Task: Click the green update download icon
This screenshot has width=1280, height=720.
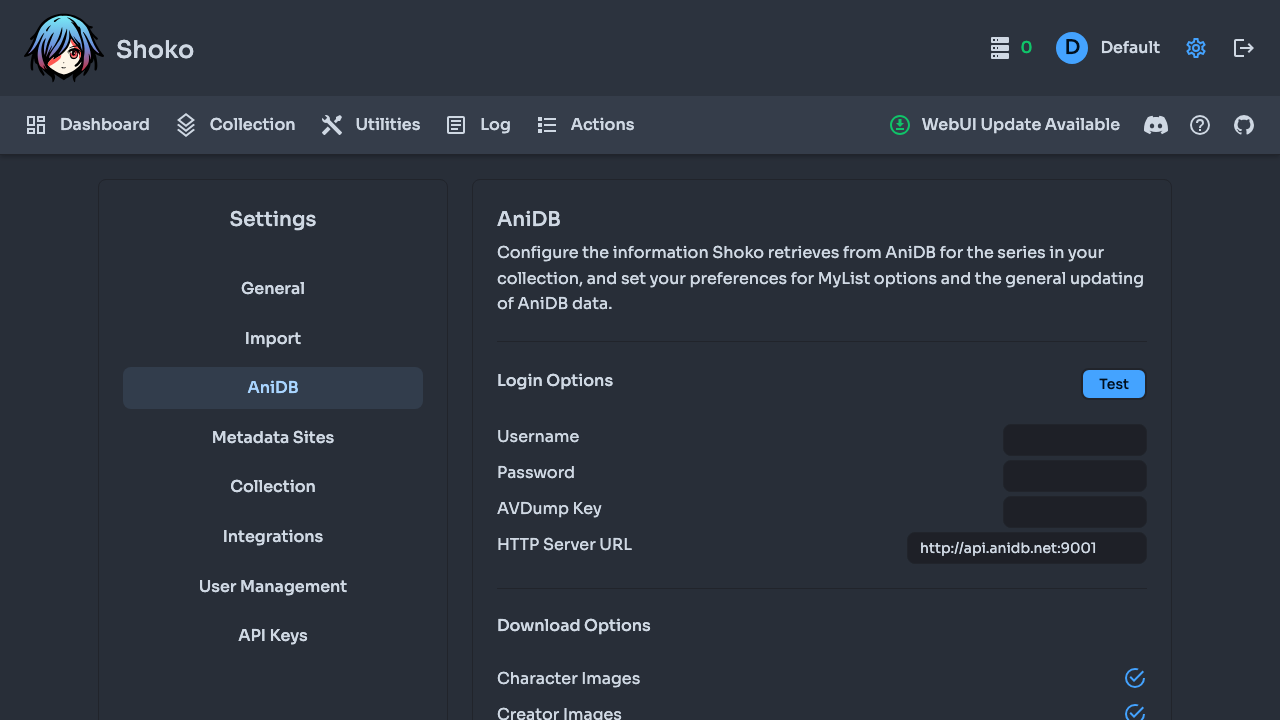Action: tap(900, 125)
